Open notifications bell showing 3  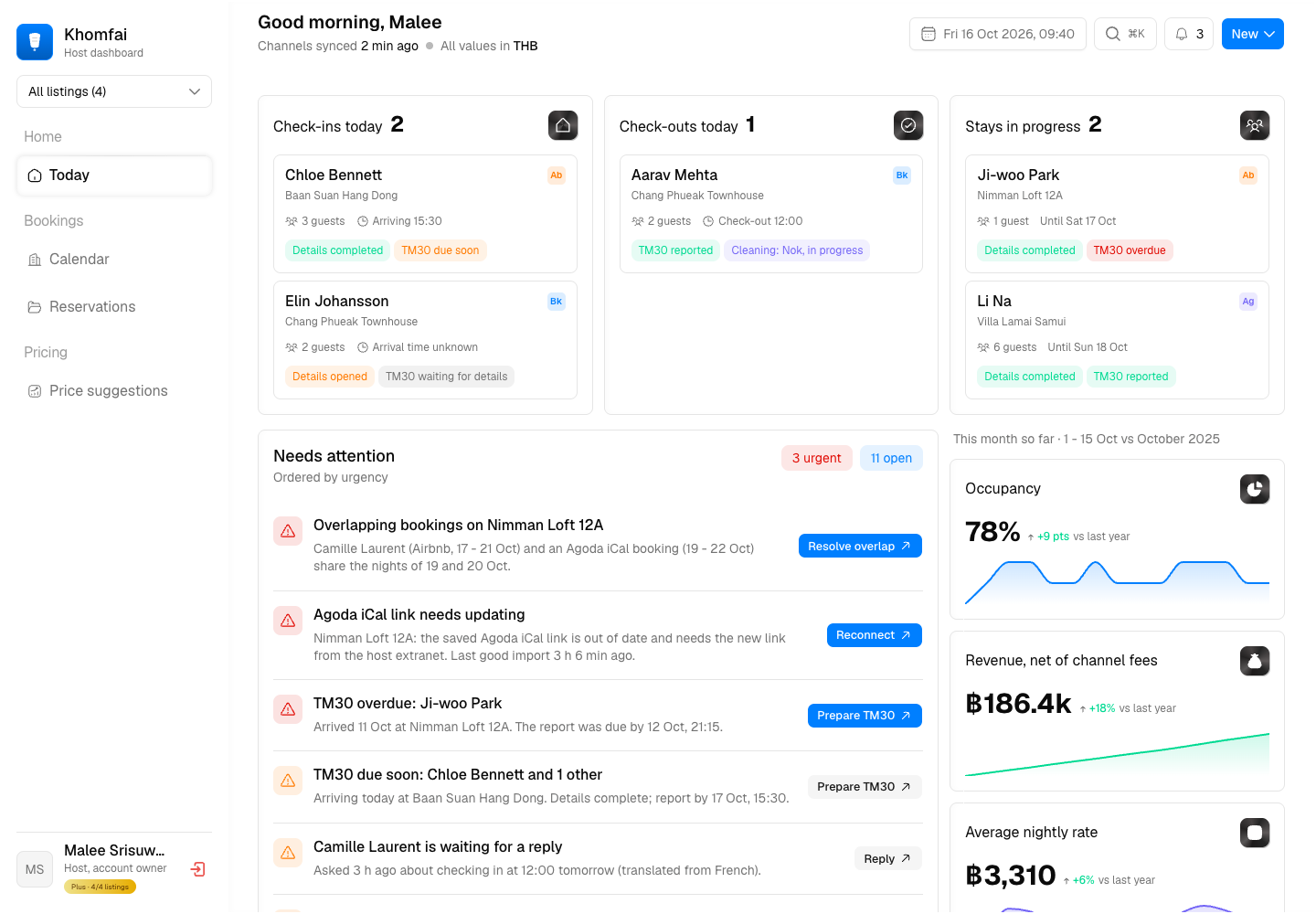pos(1189,34)
